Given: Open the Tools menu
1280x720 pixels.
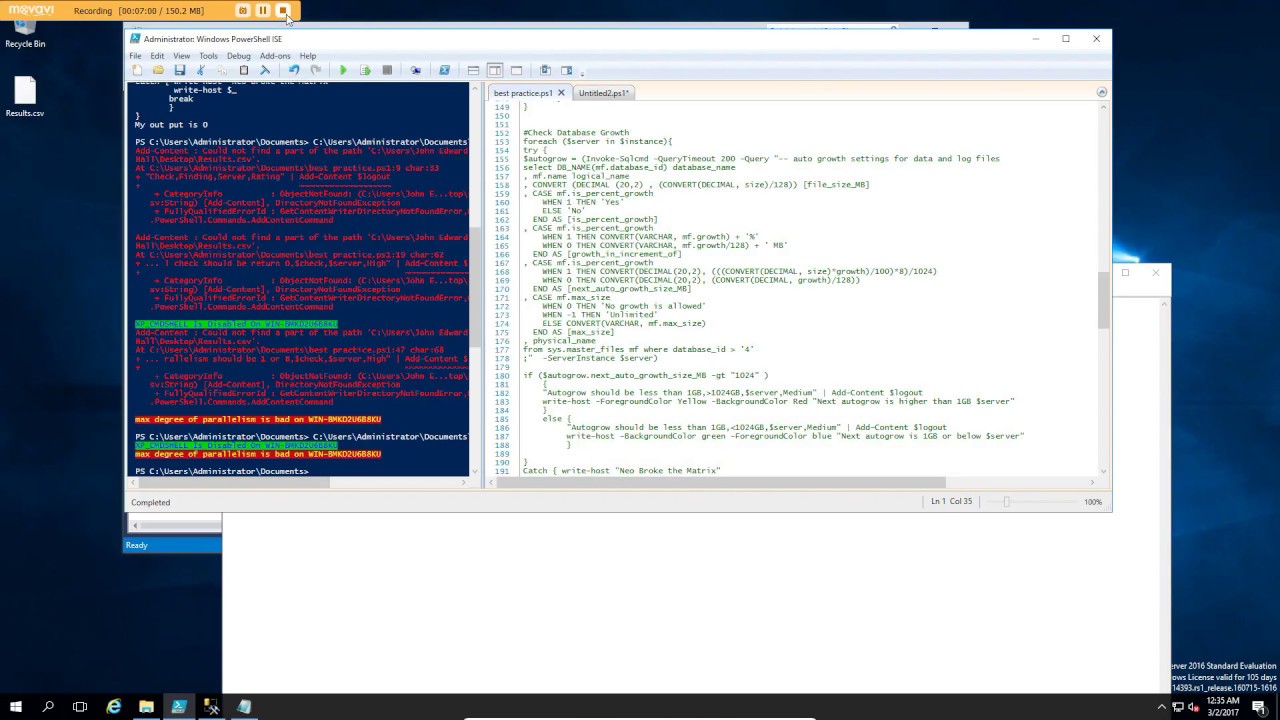Looking at the screenshot, I should pos(208,56).
